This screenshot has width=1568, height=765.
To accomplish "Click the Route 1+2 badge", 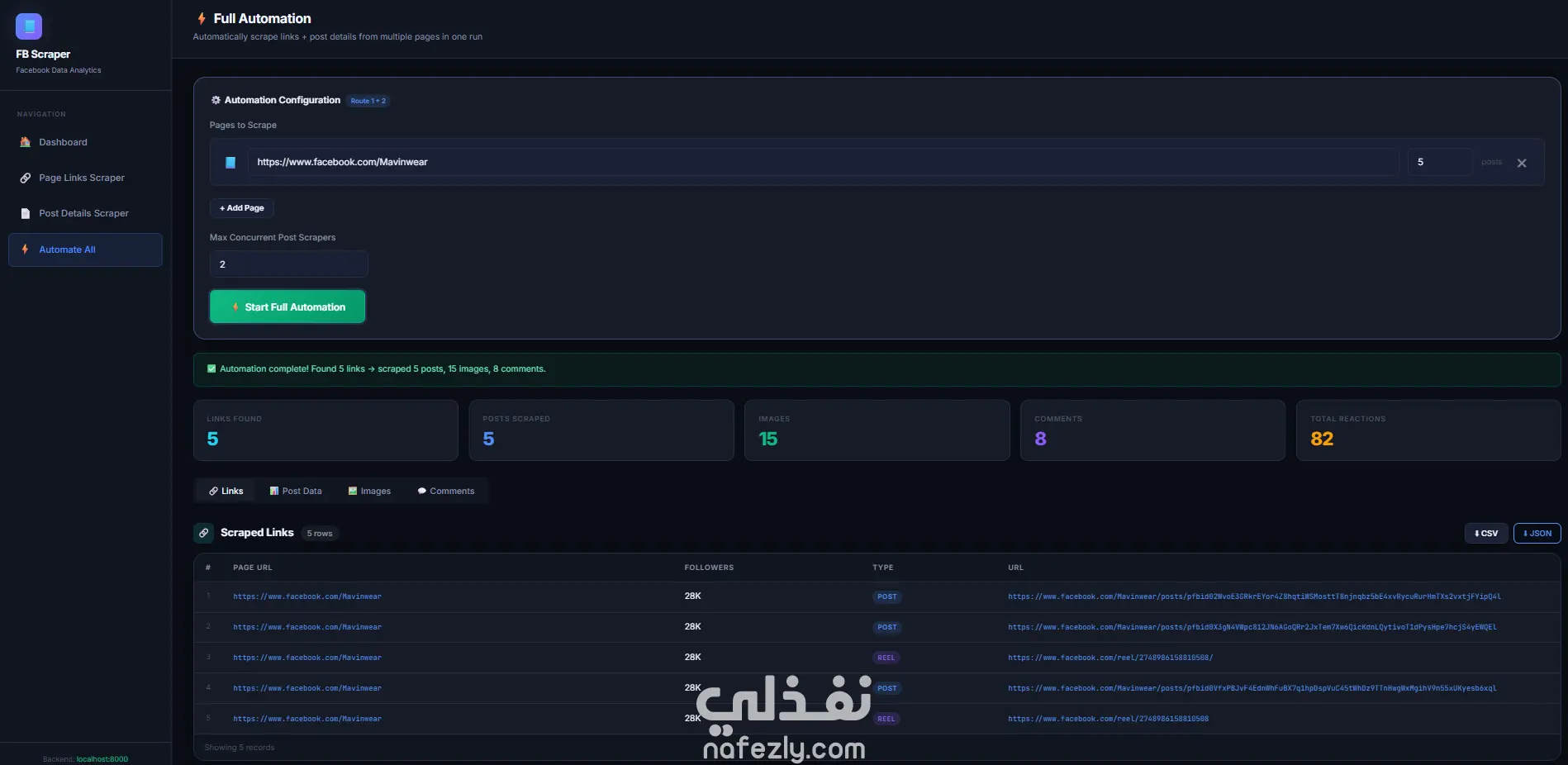I will tap(368, 101).
